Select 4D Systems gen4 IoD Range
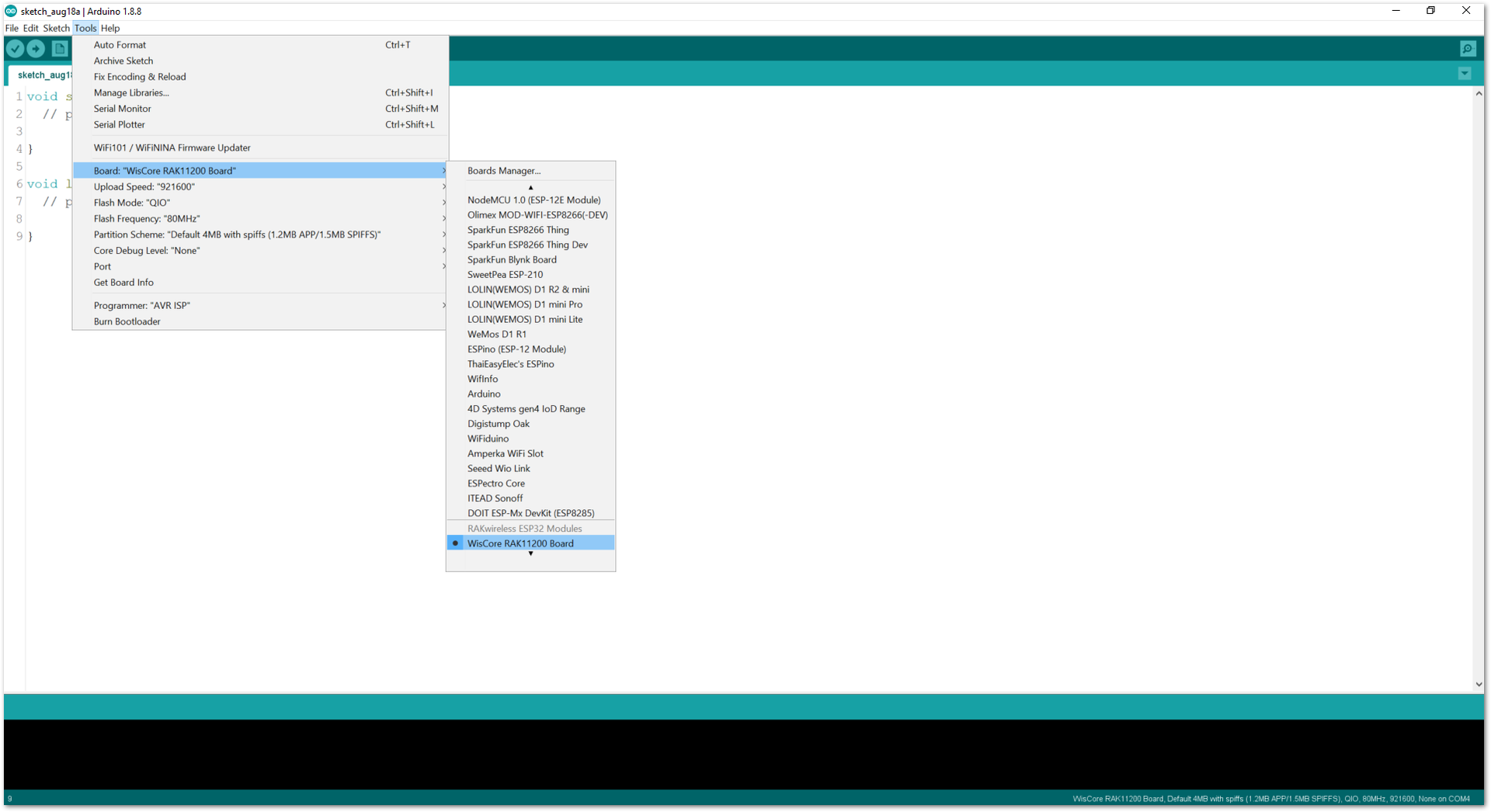 530,408
